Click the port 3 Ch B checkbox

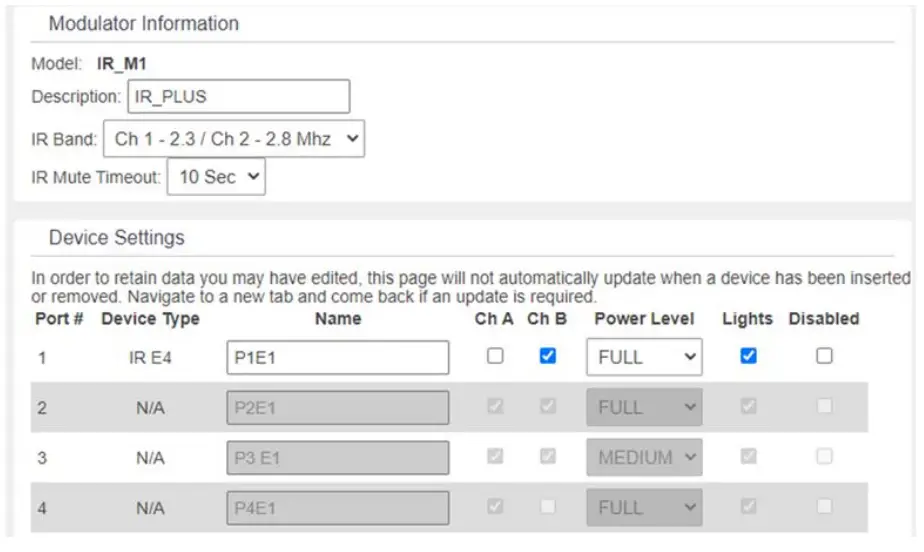pos(547,456)
